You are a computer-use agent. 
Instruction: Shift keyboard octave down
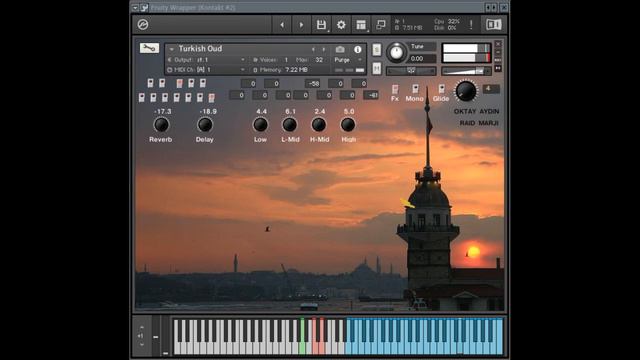click(x=142, y=344)
